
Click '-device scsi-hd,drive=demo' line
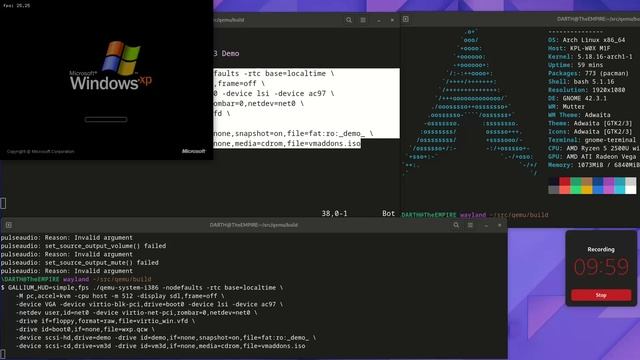tap(166, 338)
